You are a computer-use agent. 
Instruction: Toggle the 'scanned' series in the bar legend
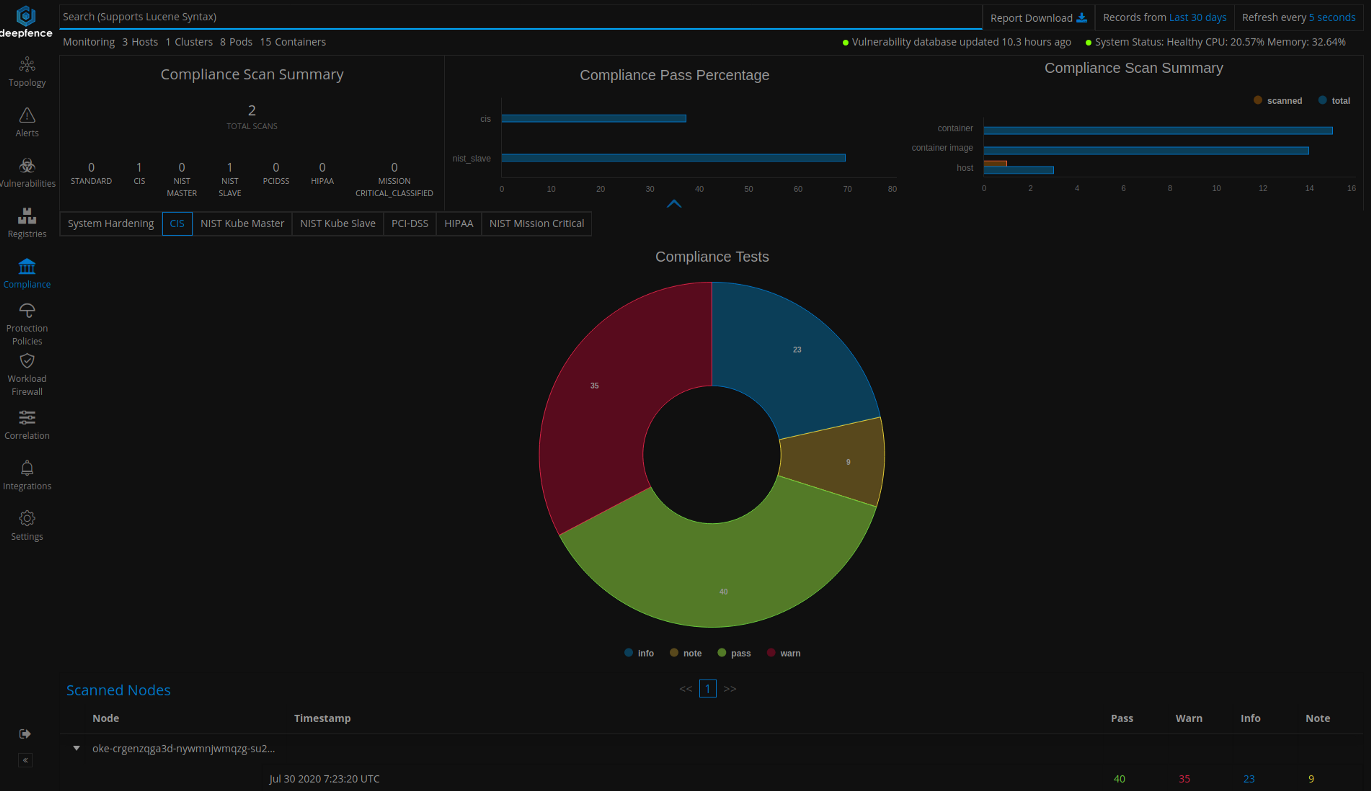click(x=1278, y=100)
